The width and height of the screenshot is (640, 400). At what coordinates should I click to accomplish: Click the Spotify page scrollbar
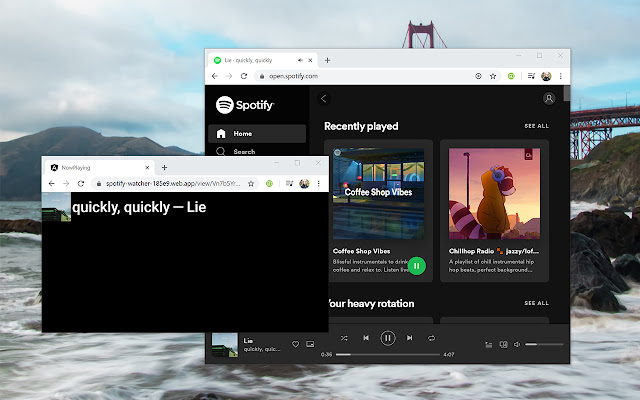567,93
